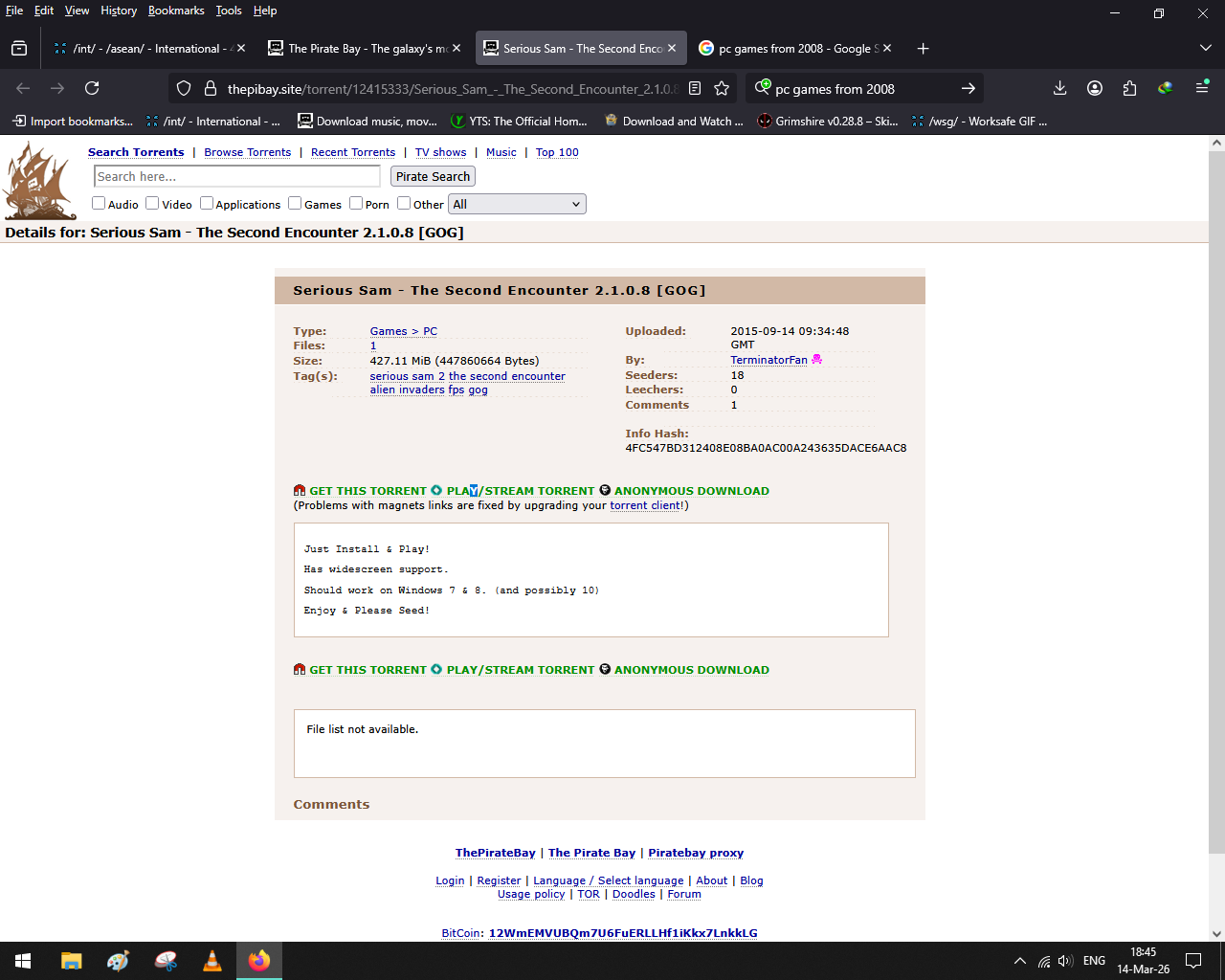This screenshot has height=980, width=1225.
Task: Focus the search bar containing "pc games from 2008"
Action: (865, 88)
